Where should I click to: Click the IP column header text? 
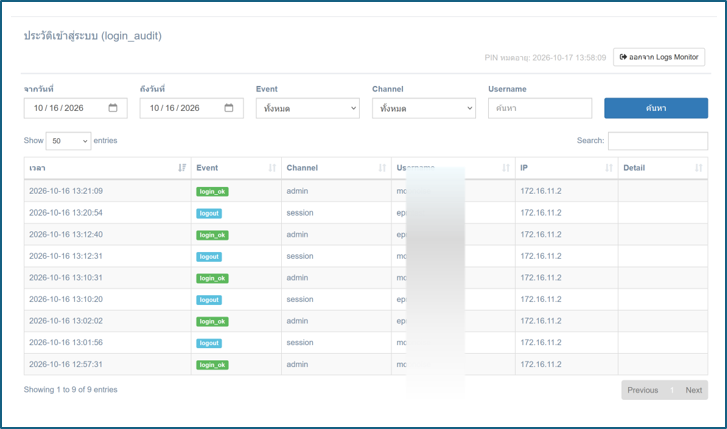click(524, 168)
